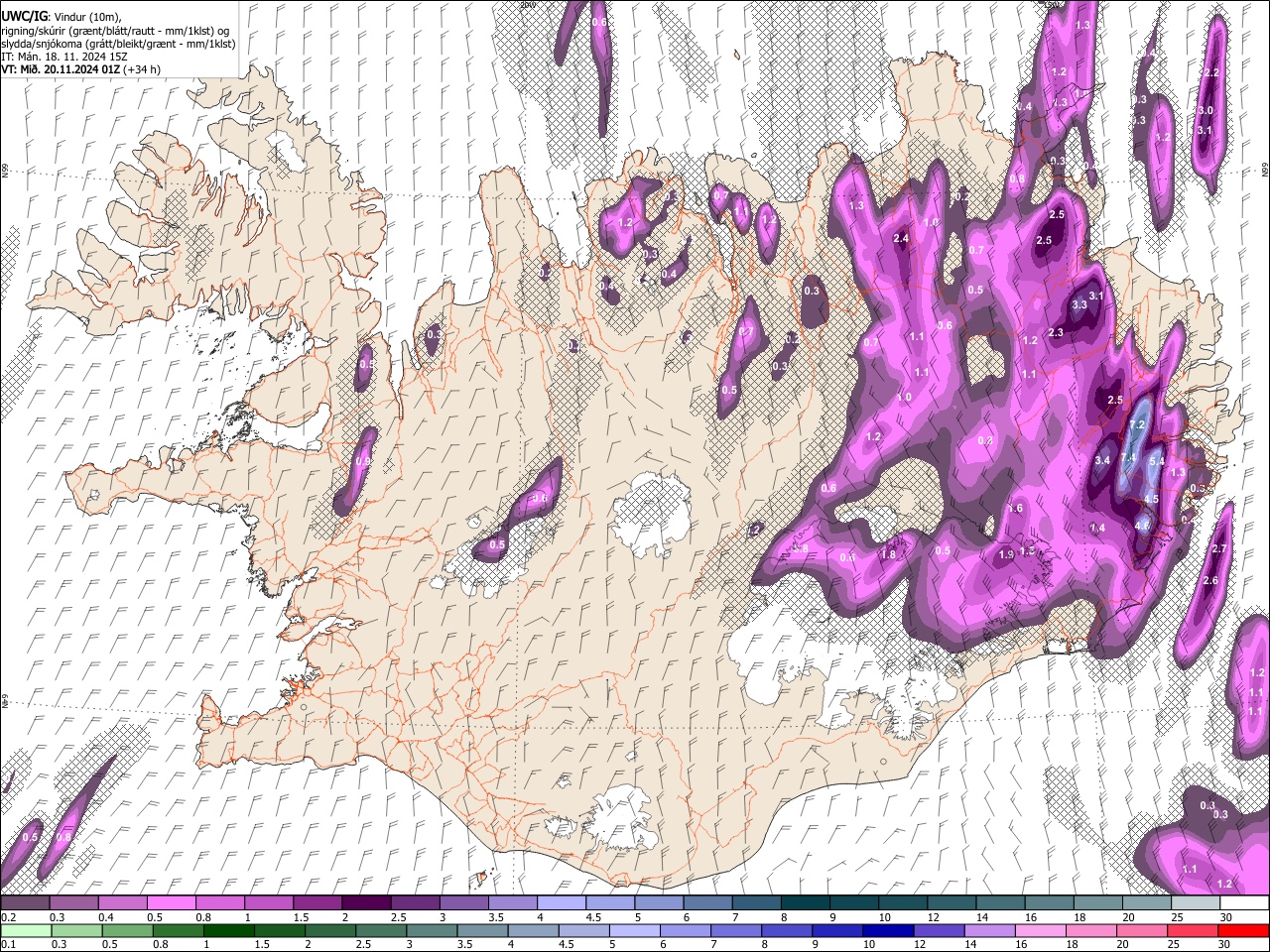Click the 4.6 precipitation value on the map
The image size is (1270, 952).
coord(1142,527)
